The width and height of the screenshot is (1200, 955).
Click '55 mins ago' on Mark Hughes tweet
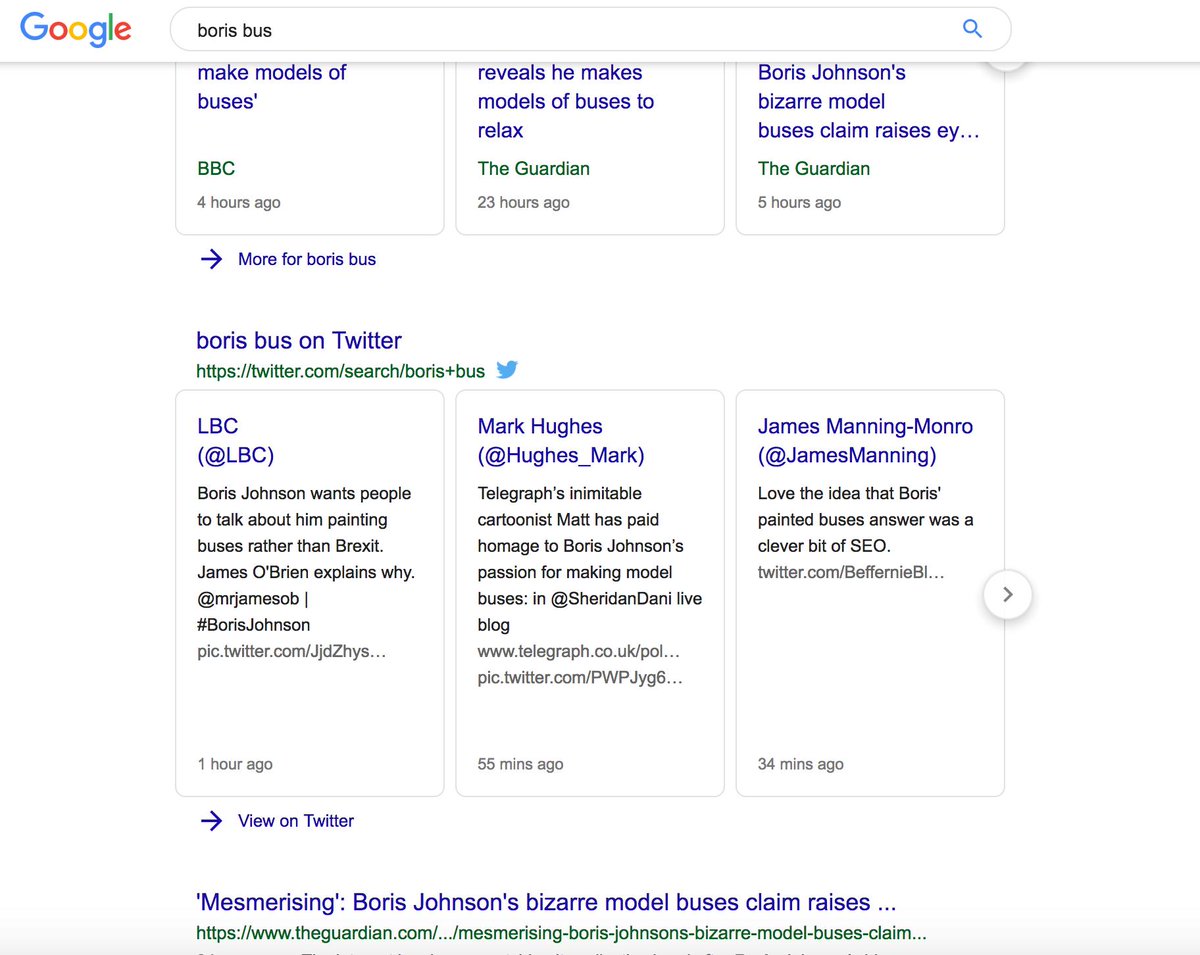click(520, 764)
